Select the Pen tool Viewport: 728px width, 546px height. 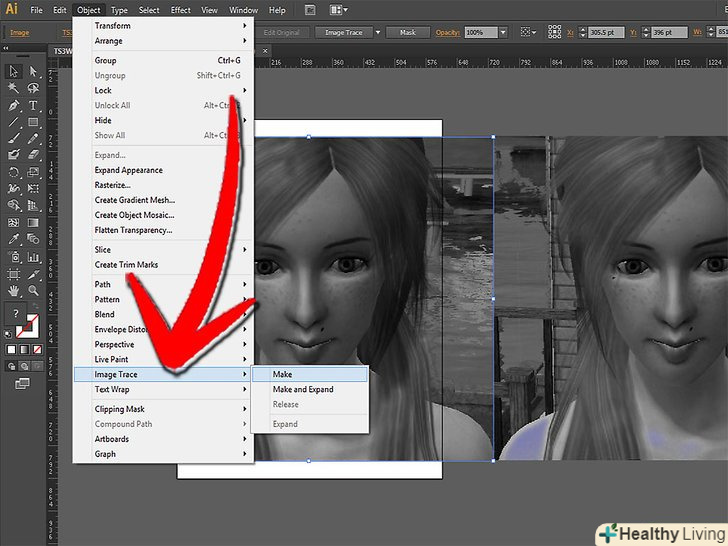pos(14,105)
